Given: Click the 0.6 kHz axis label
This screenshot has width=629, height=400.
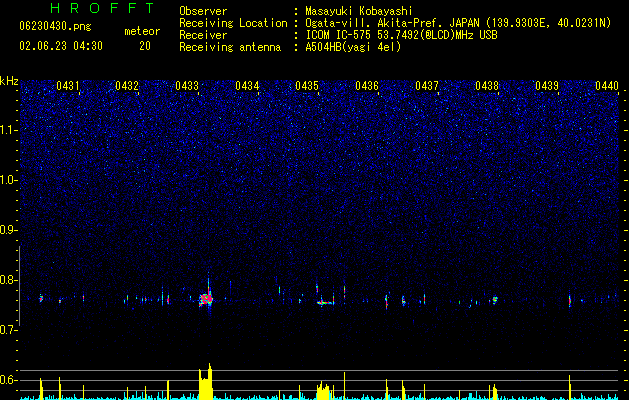Looking at the screenshot, I should (9, 380).
